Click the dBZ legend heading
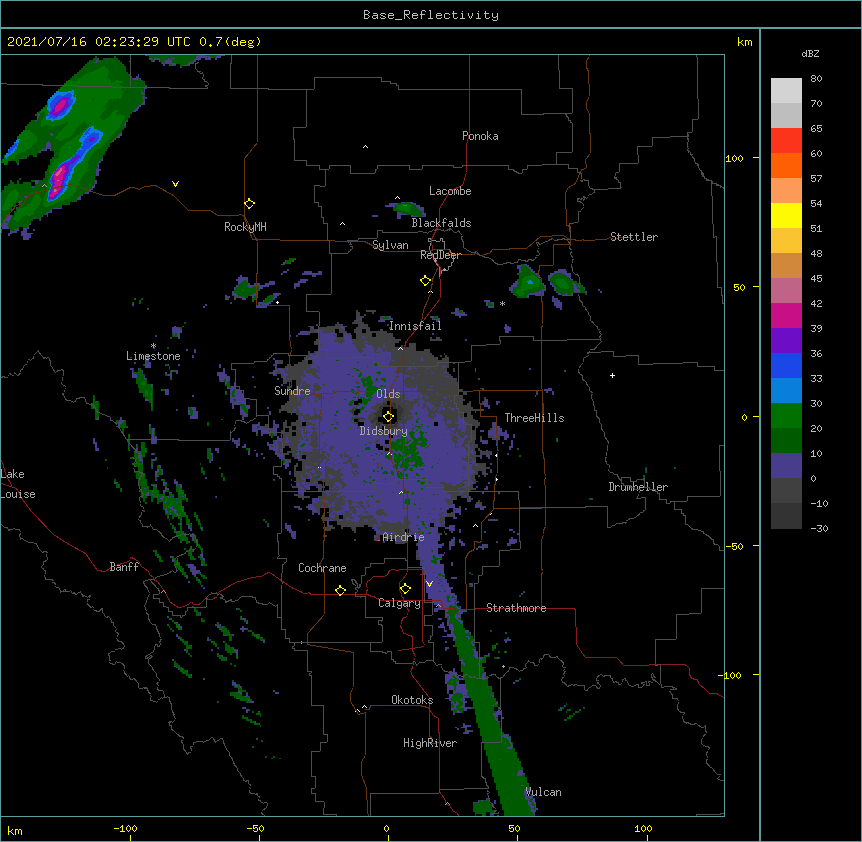Viewport: 862px width, 842px height. point(810,53)
